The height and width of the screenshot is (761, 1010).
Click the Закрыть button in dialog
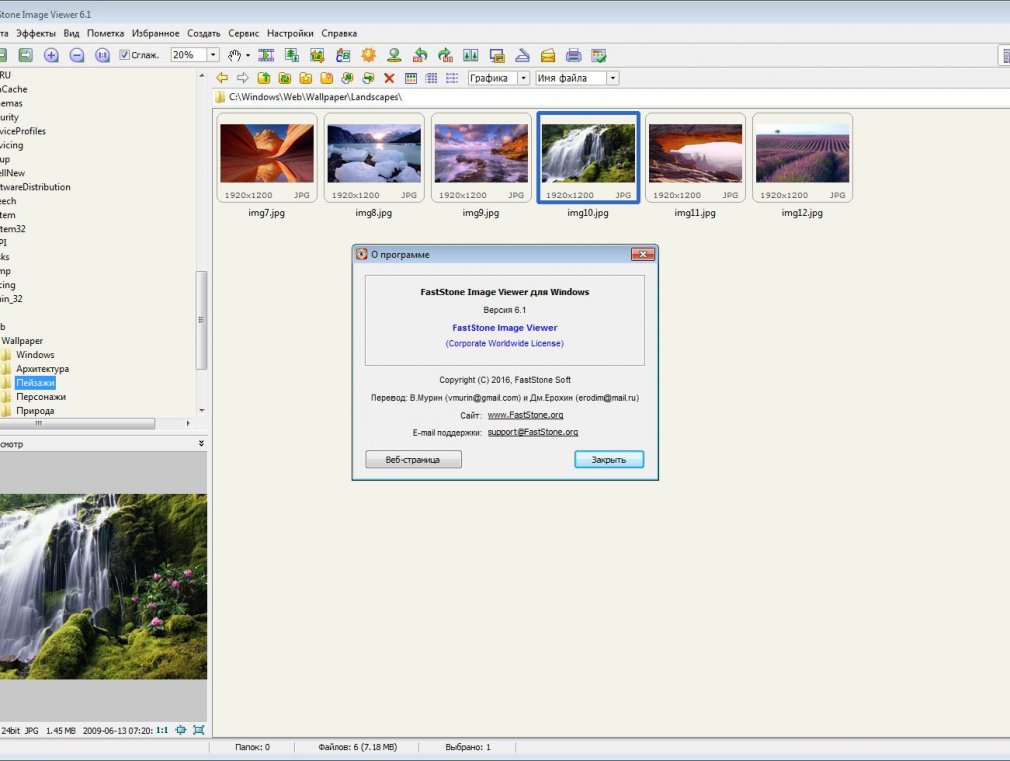tap(609, 459)
